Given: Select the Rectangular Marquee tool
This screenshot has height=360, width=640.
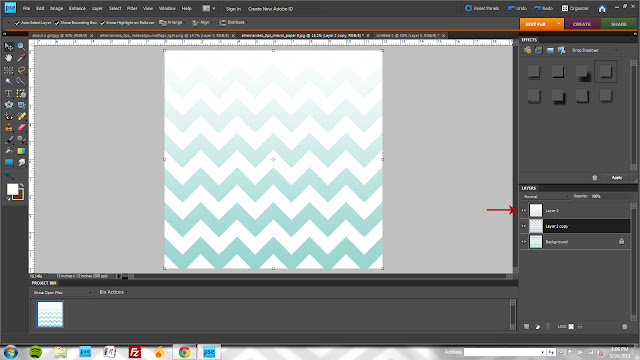Looking at the screenshot, I should click(x=9, y=70).
